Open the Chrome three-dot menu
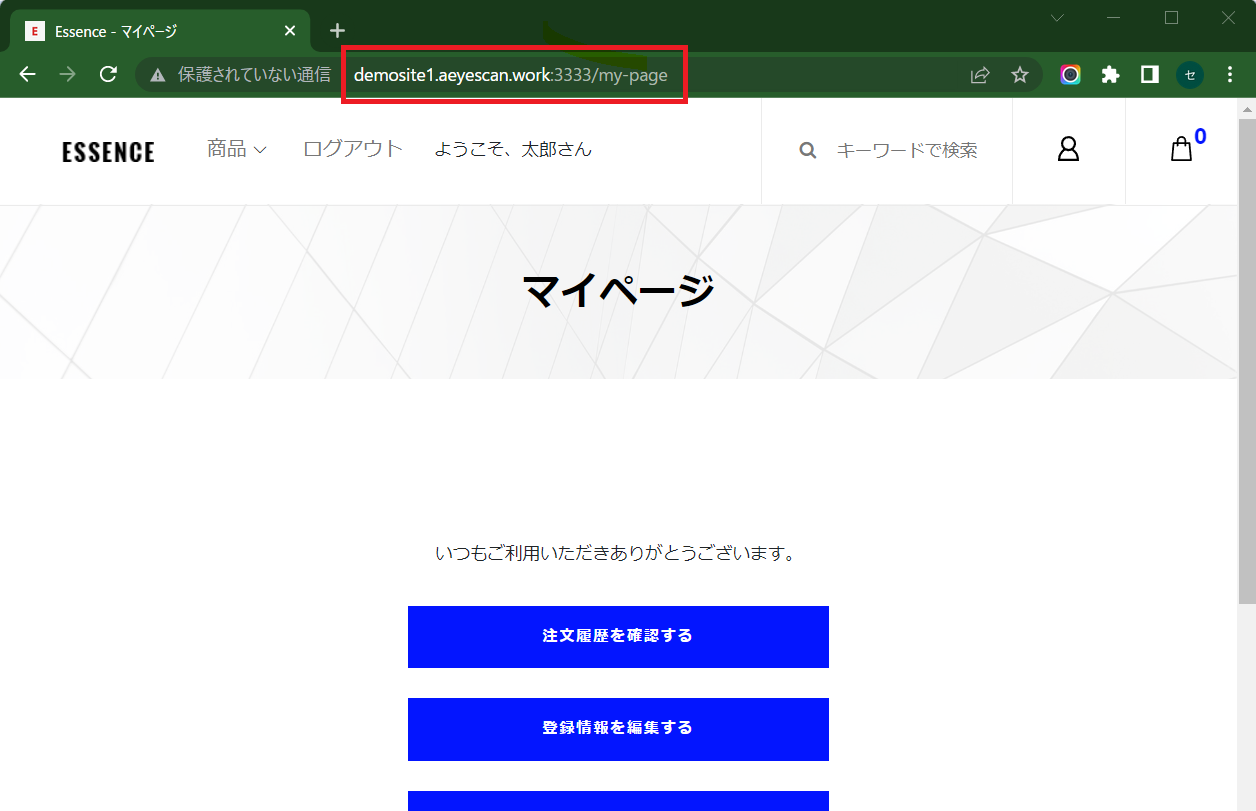The width and height of the screenshot is (1256, 811). 1231,75
